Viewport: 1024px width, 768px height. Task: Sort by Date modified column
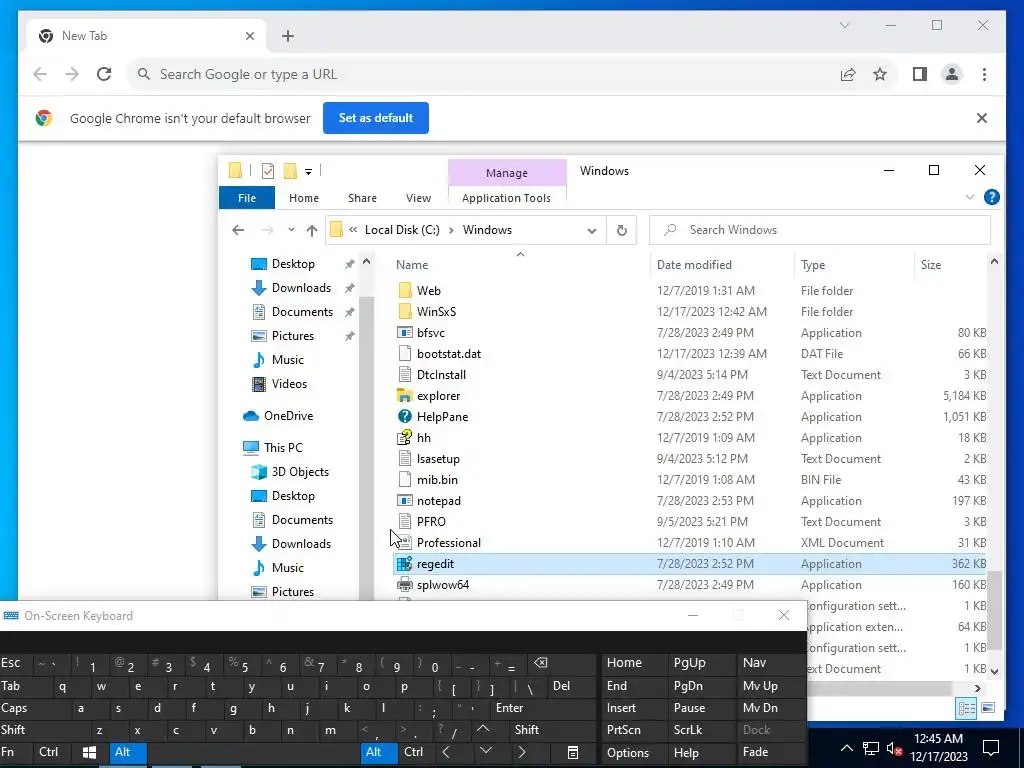coord(694,264)
